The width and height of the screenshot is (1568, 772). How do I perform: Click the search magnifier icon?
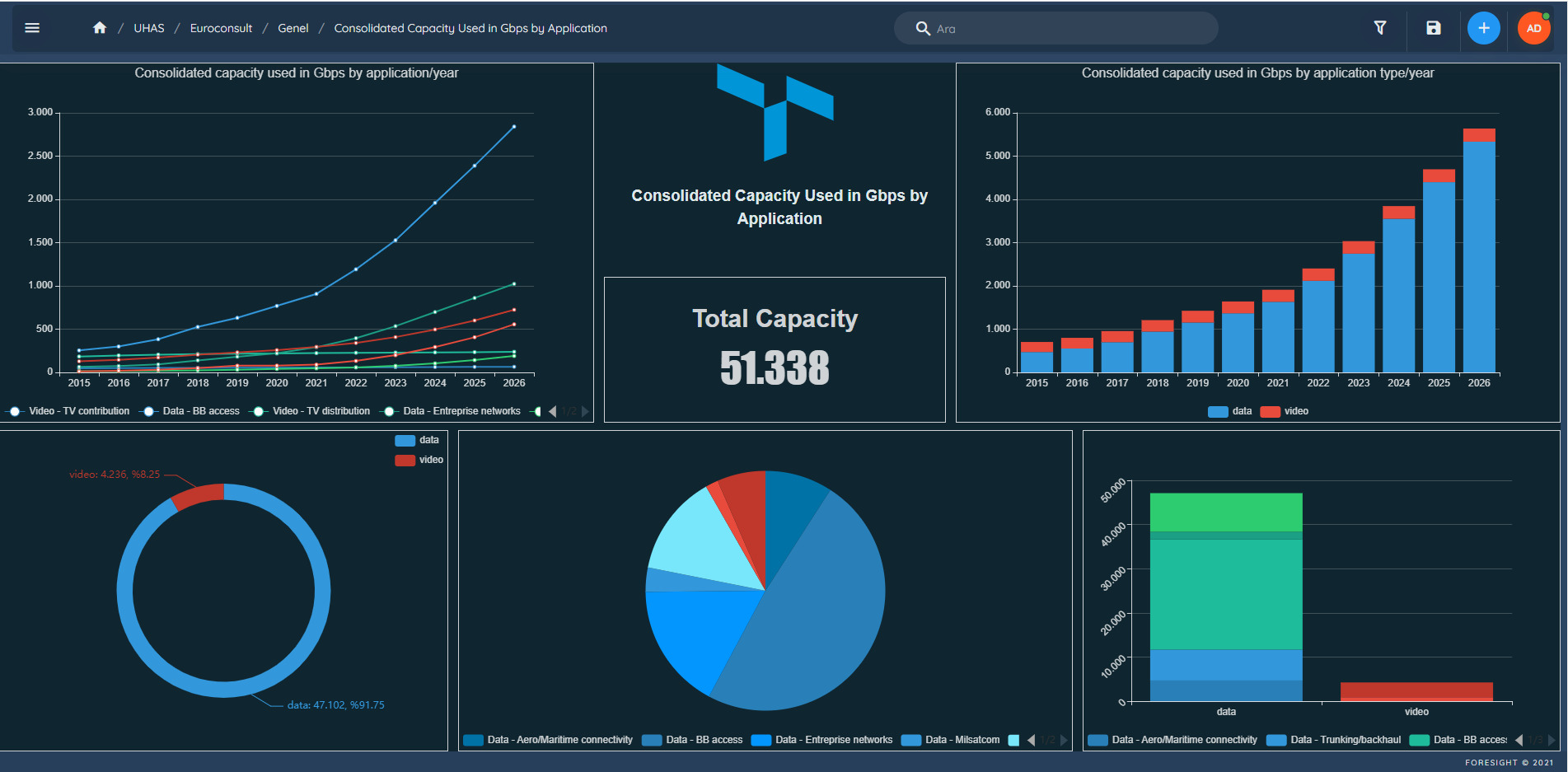pos(923,29)
